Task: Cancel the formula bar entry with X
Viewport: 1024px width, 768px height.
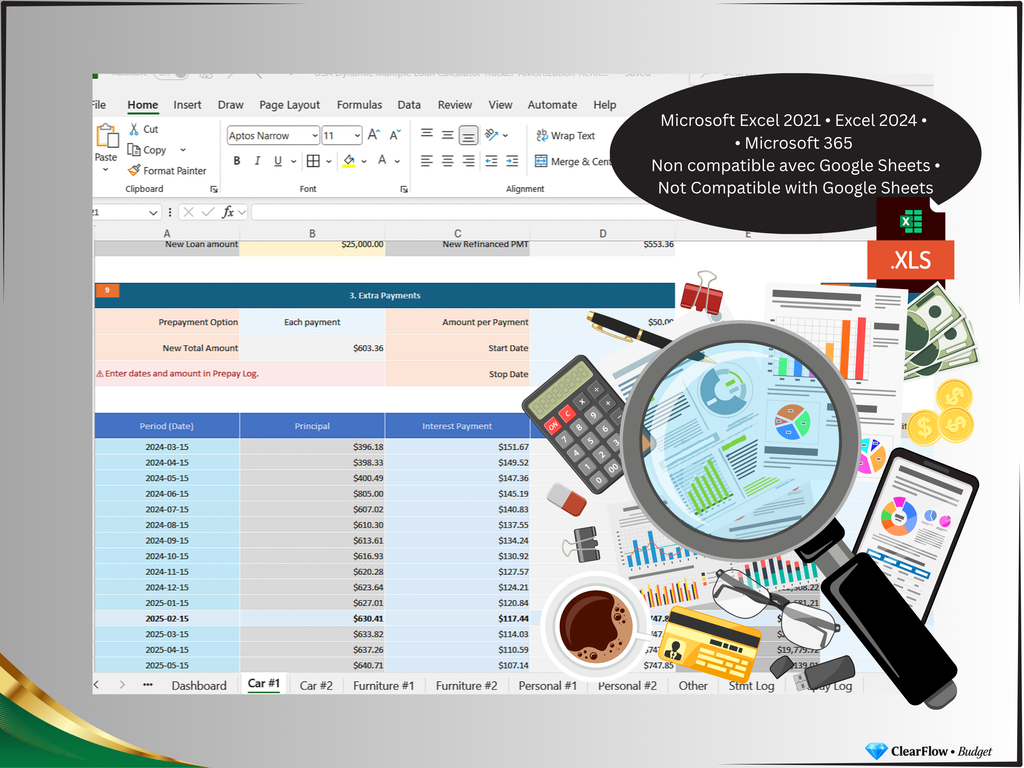Action: tap(189, 212)
